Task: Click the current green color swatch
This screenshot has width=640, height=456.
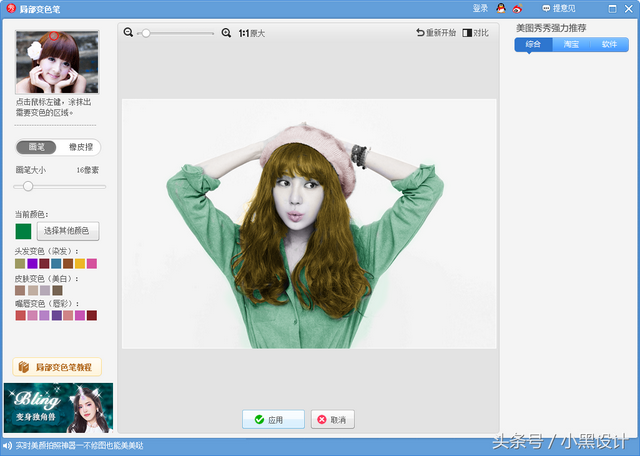Action: 23,231
